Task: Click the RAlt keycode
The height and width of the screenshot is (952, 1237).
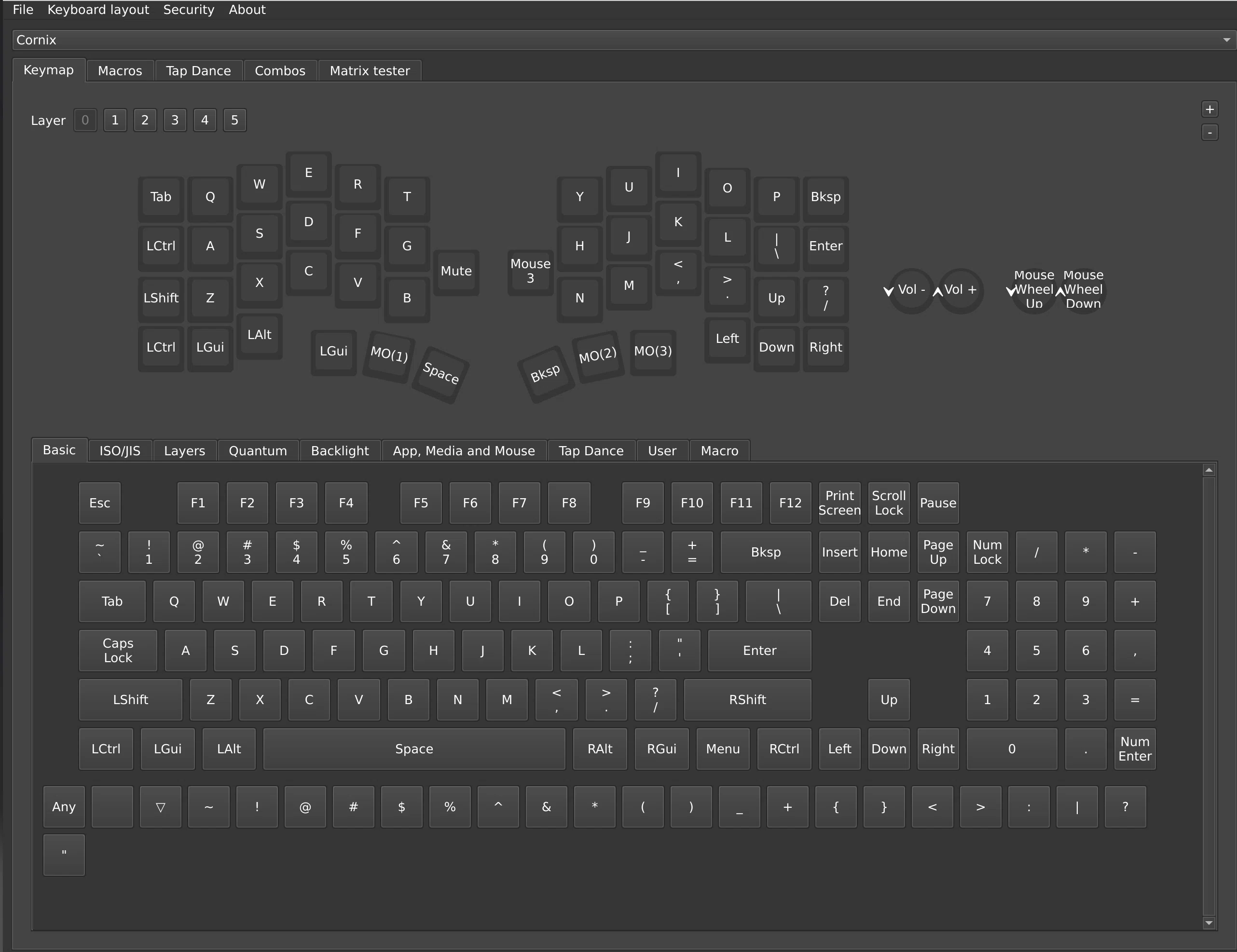Action: (600, 749)
